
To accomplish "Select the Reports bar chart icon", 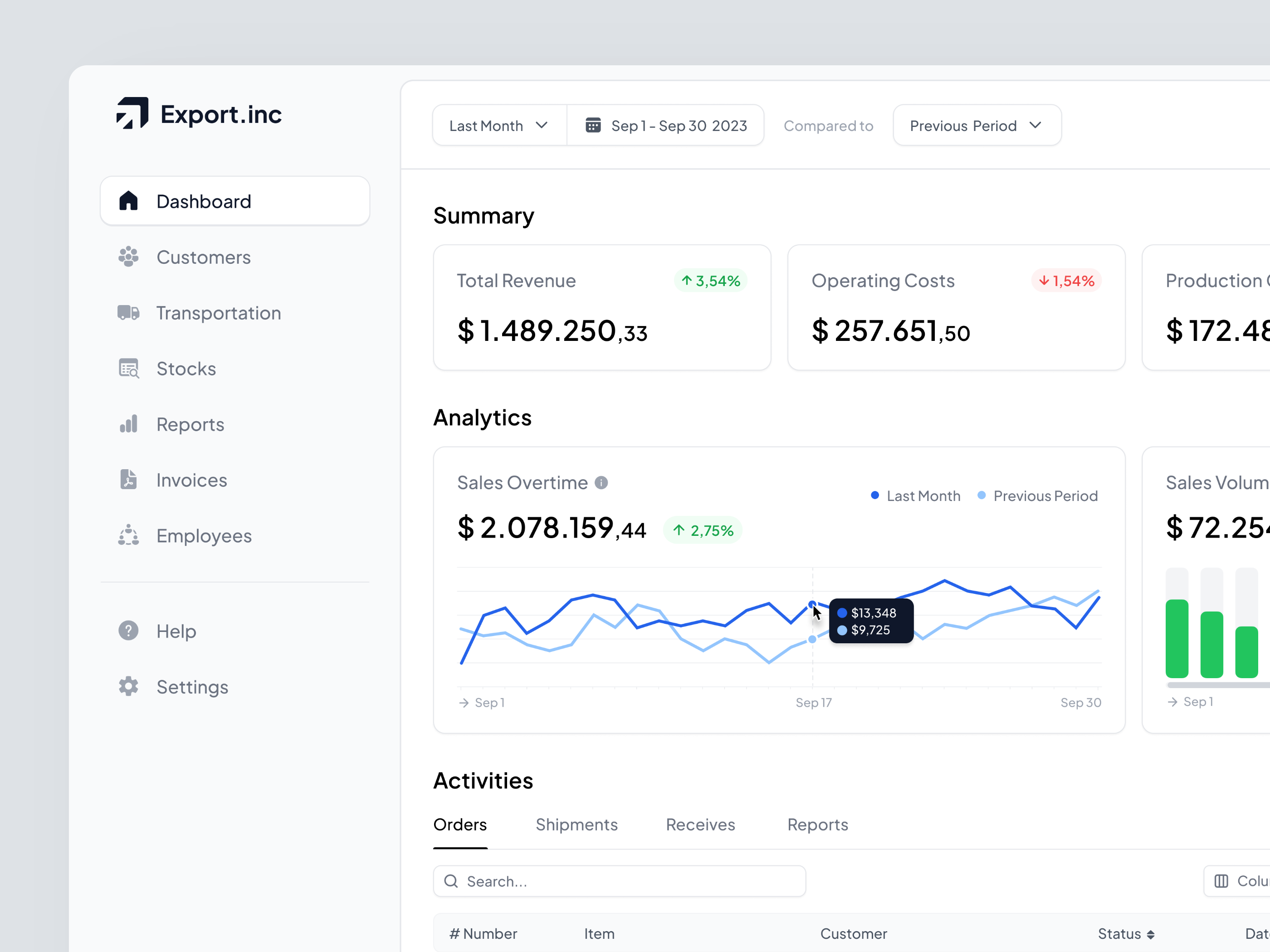I will click(127, 424).
